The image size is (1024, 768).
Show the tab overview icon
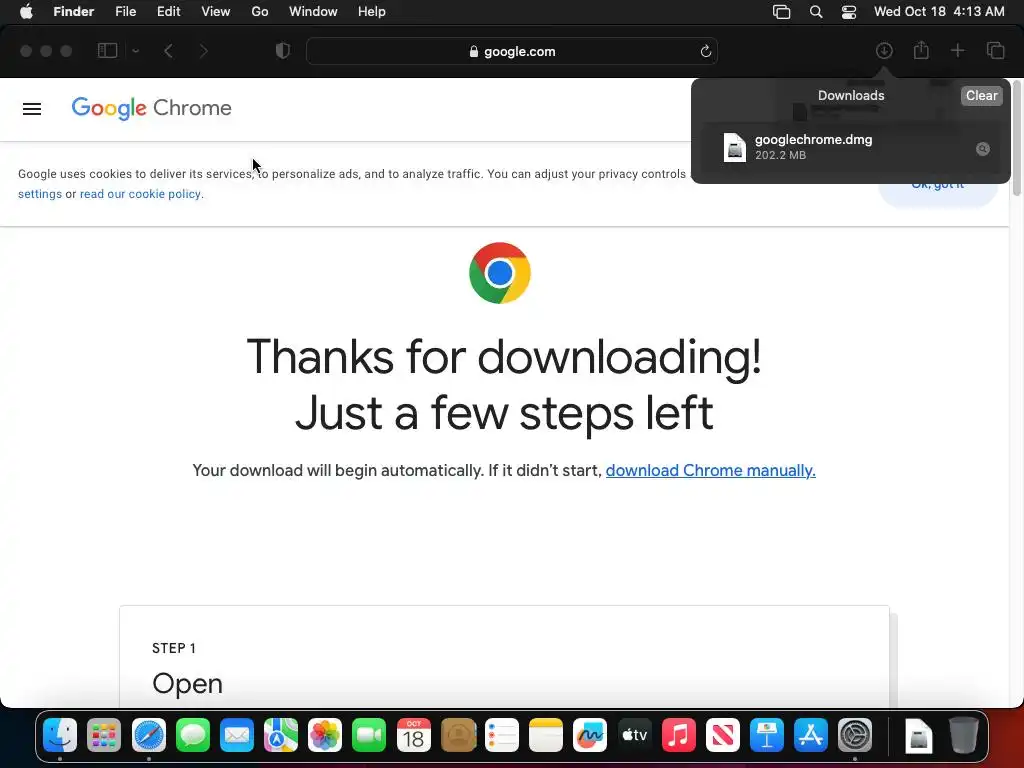pos(995,50)
